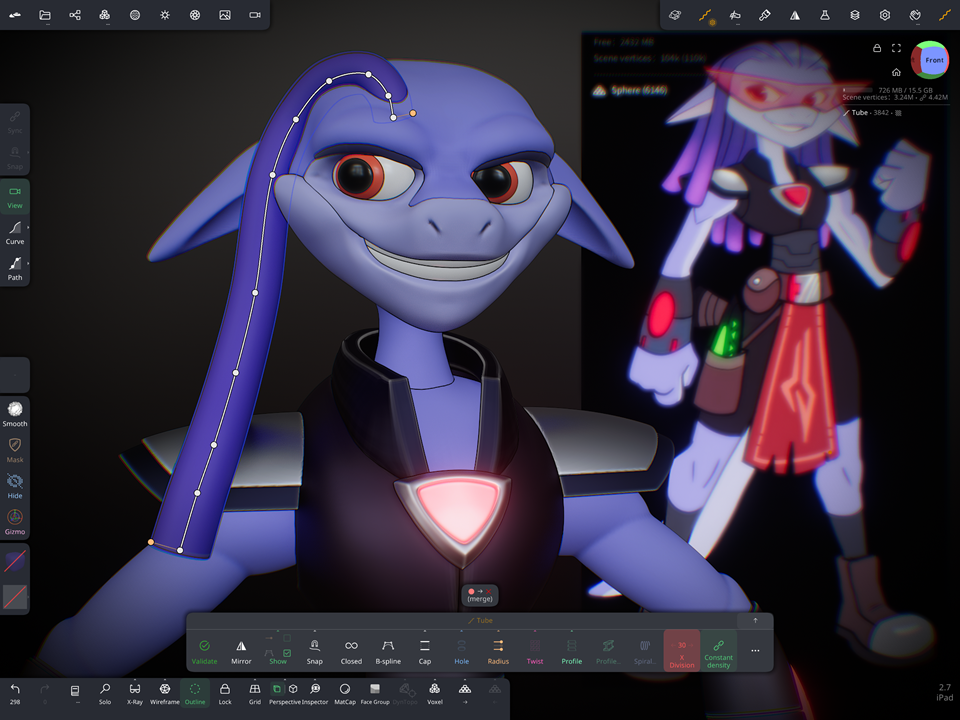The height and width of the screenshot is (720, 960).
Task: Validate the Tube primitive
Action: [204, 651]
